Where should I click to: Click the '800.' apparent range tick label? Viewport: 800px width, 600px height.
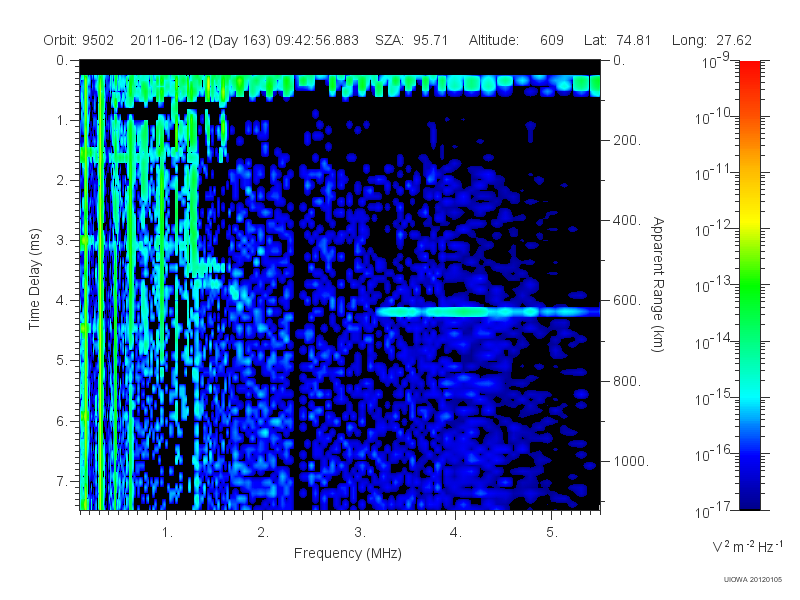pos(627,381)
